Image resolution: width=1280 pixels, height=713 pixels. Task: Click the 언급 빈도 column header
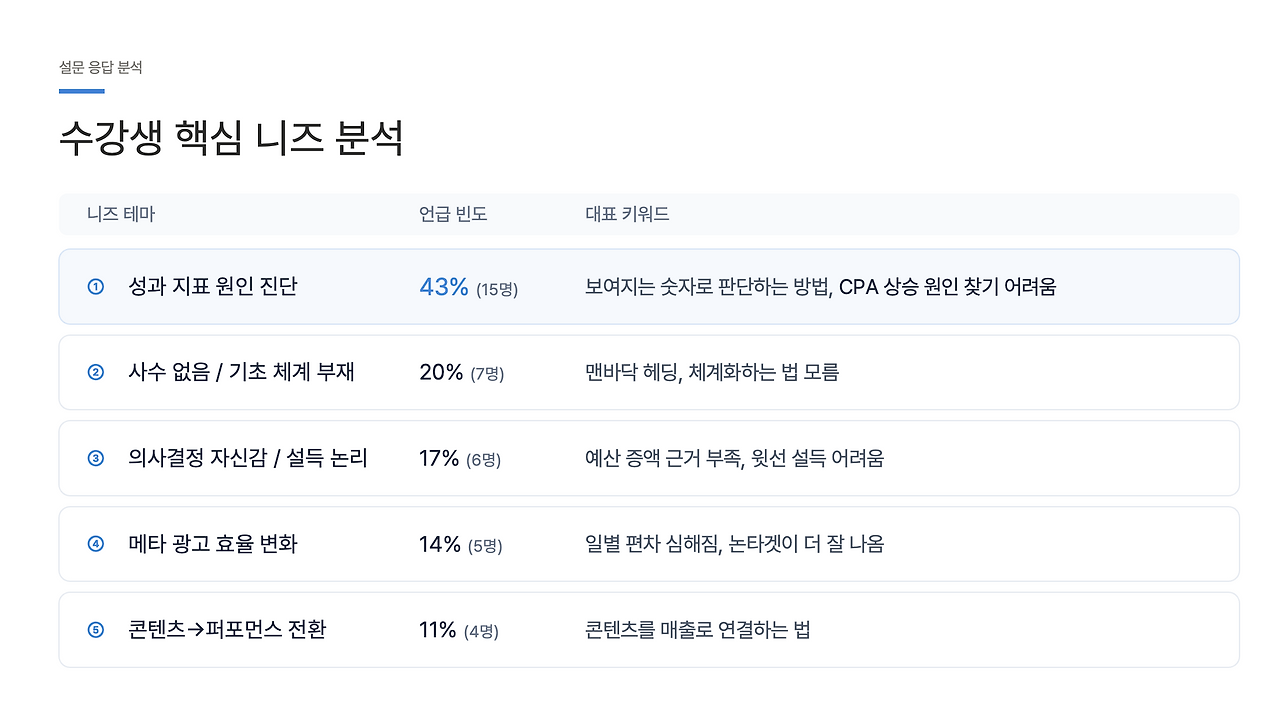click(x=453, y=214)
